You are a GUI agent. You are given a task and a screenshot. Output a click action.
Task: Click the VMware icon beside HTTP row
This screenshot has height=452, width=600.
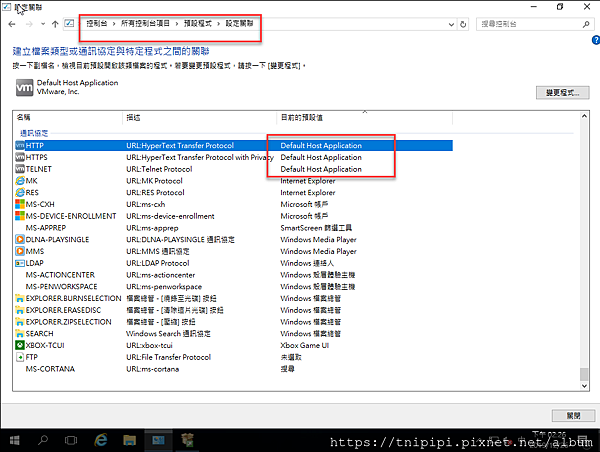(20, 145)
